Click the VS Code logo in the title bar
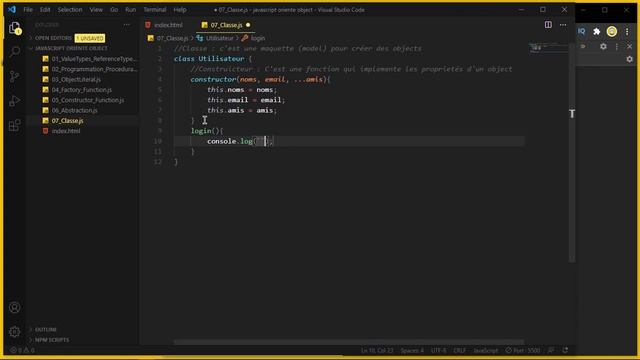The width and height of the screenshot is (640, 360). click(11, 9)
